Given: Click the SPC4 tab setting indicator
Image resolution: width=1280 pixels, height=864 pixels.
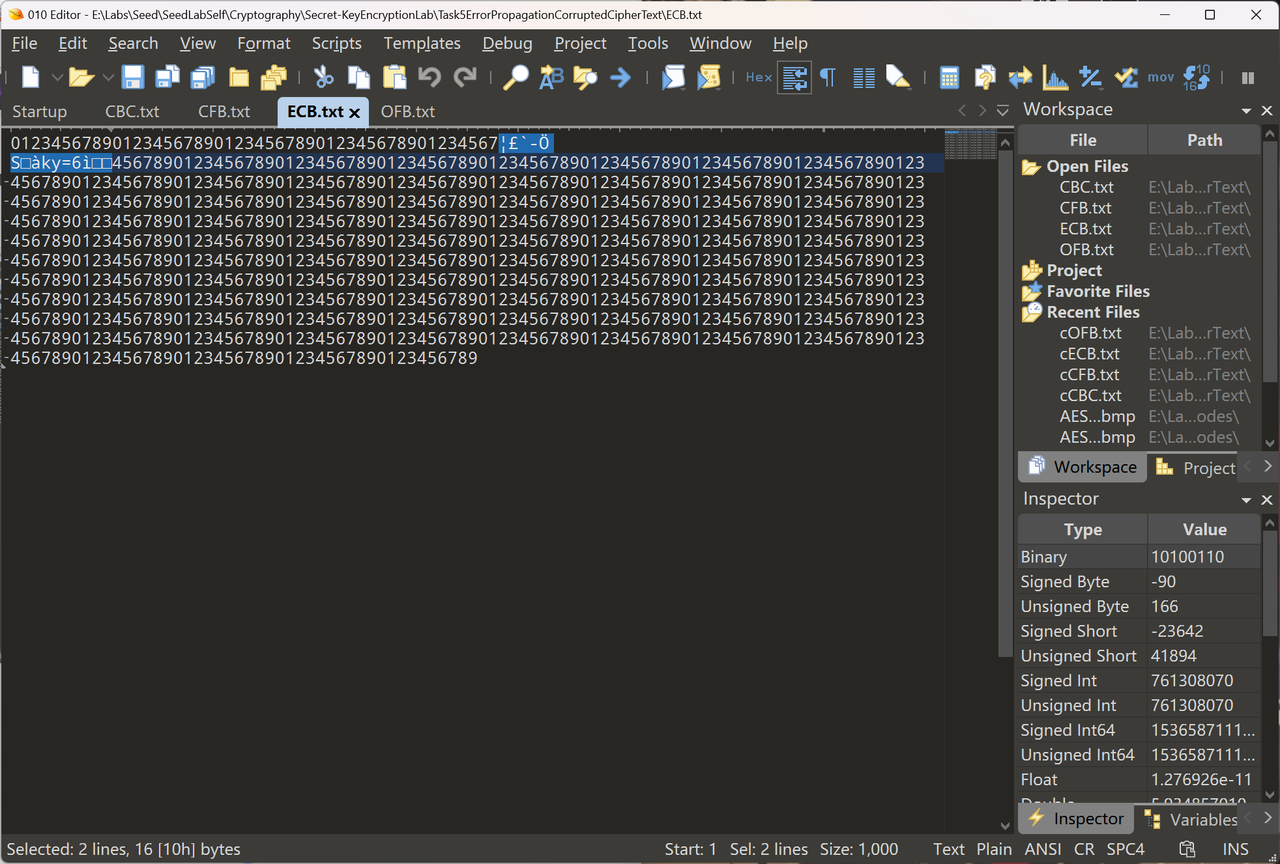Looking at the screenshot, I should (1125, 849).
